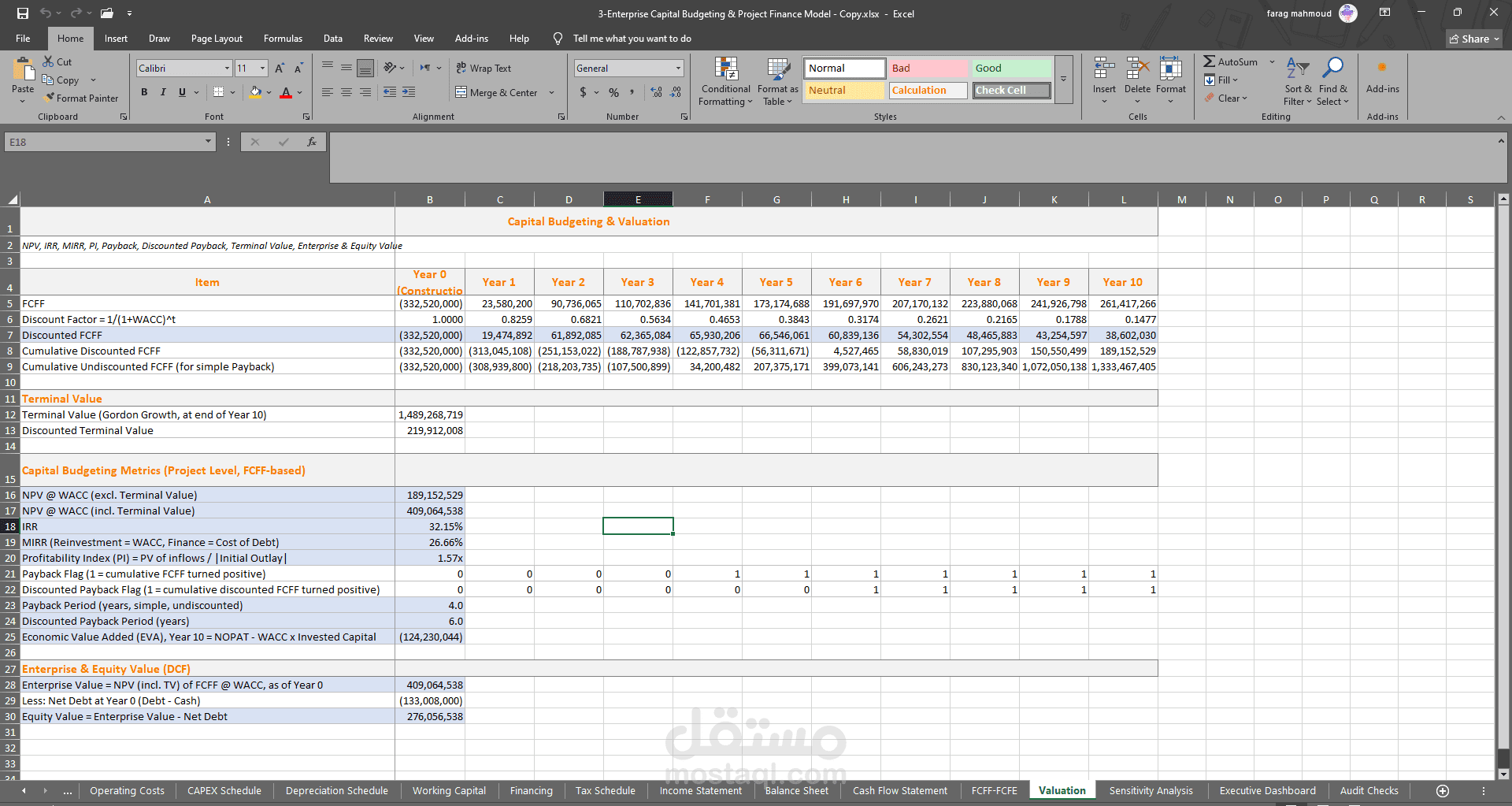Click the Borders icon
The image size is (1512, 806).
click(218, 92)
